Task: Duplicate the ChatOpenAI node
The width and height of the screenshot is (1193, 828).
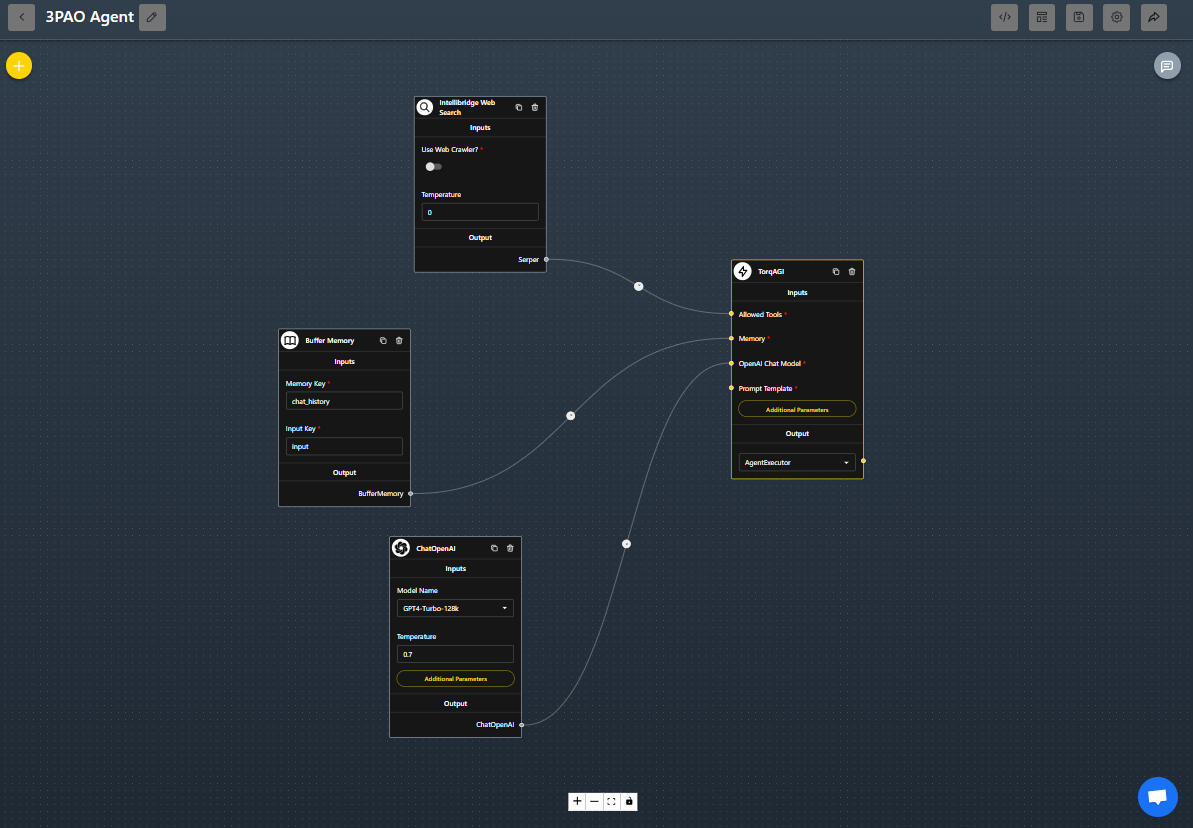Action: (x=494, y=548)
